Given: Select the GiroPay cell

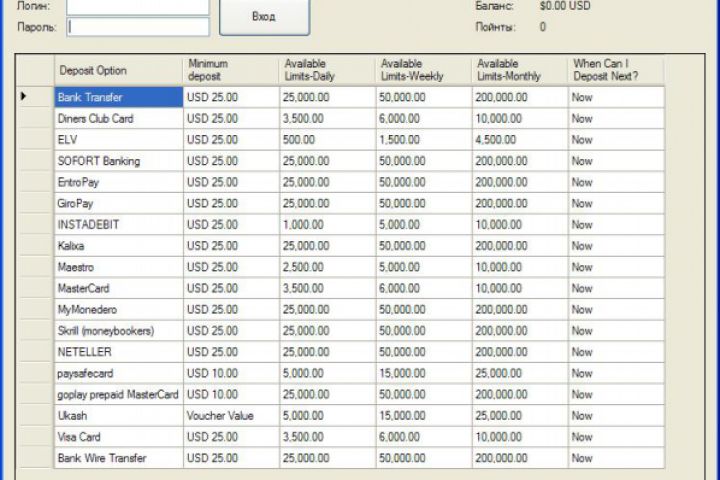Looking at the screenshot, I should 118,203.
